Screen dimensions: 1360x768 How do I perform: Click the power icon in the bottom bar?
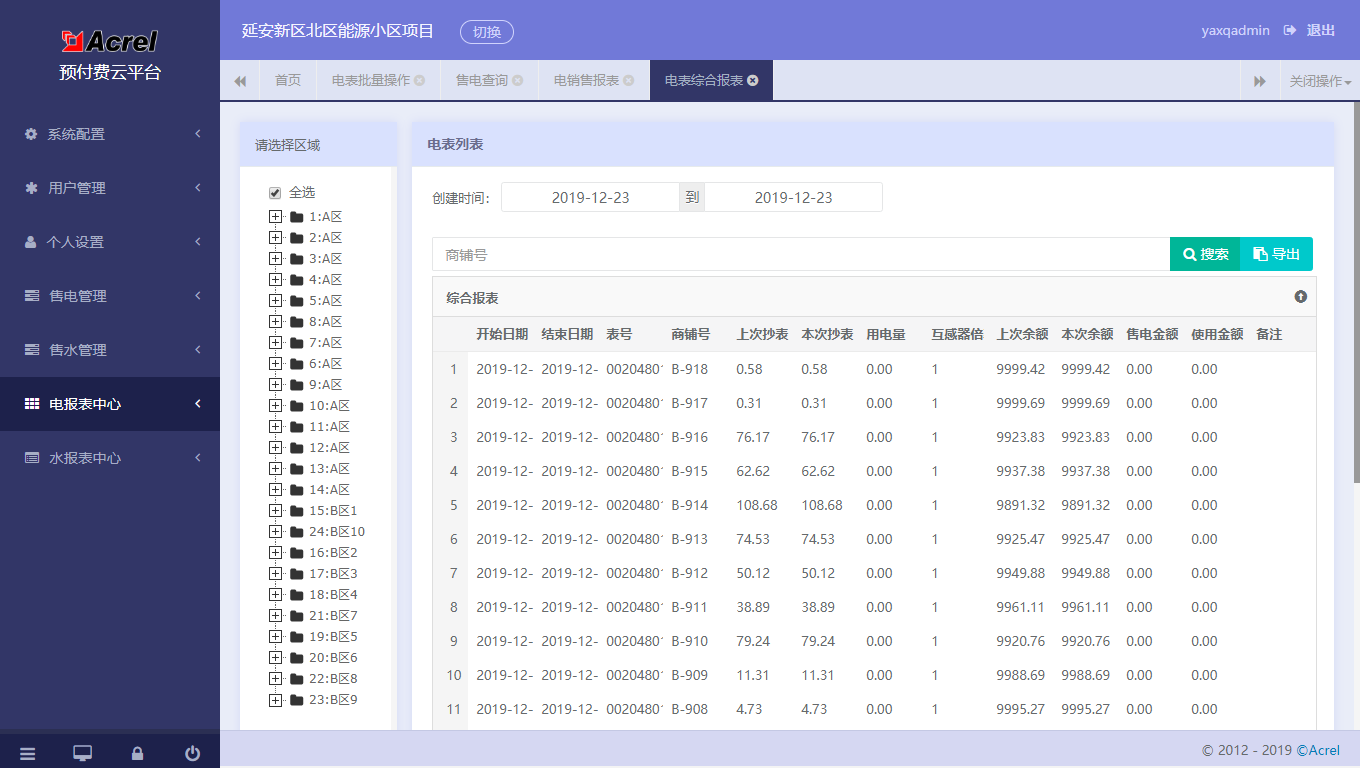click(x=193, y=753)
